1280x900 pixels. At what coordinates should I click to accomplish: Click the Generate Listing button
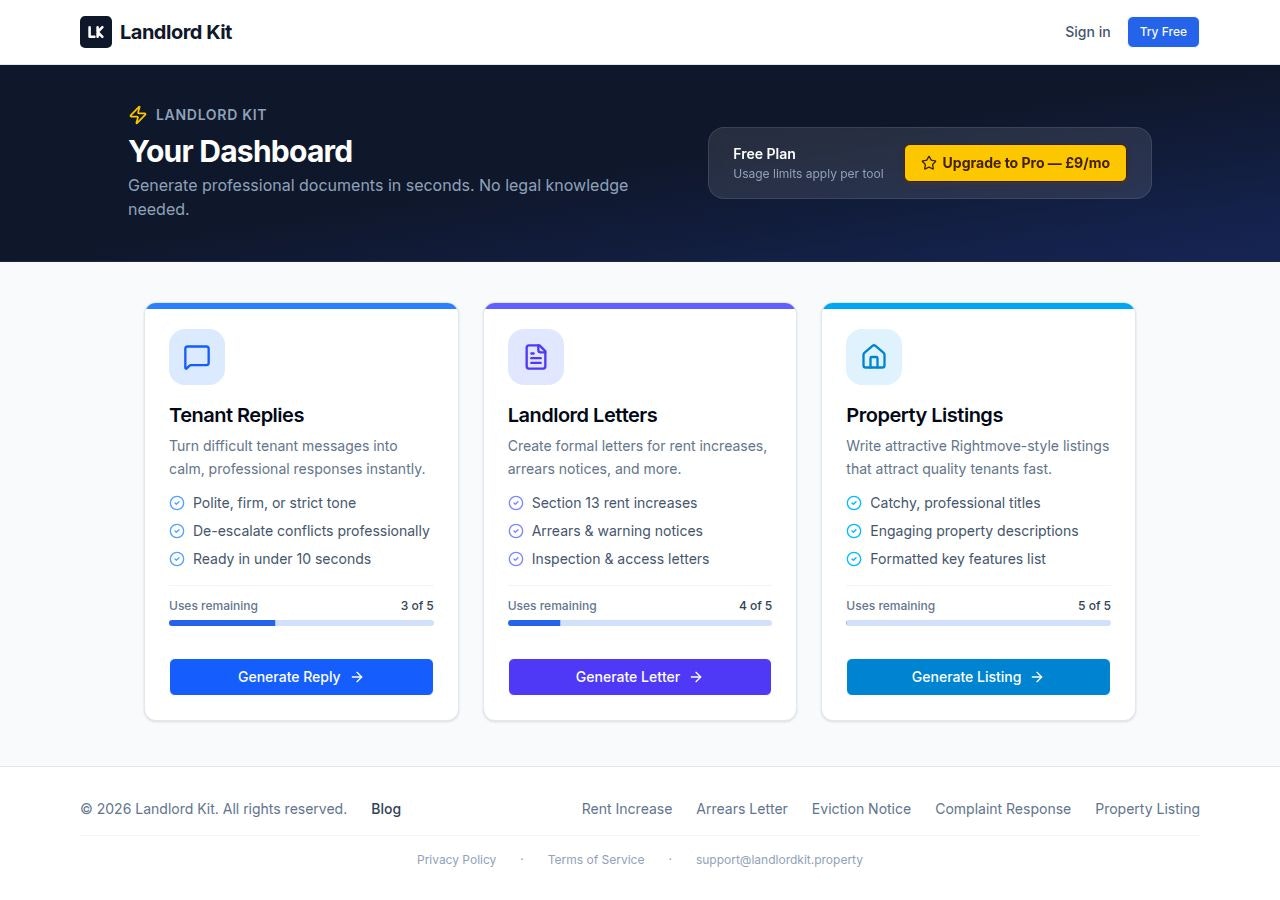(978, 677)
